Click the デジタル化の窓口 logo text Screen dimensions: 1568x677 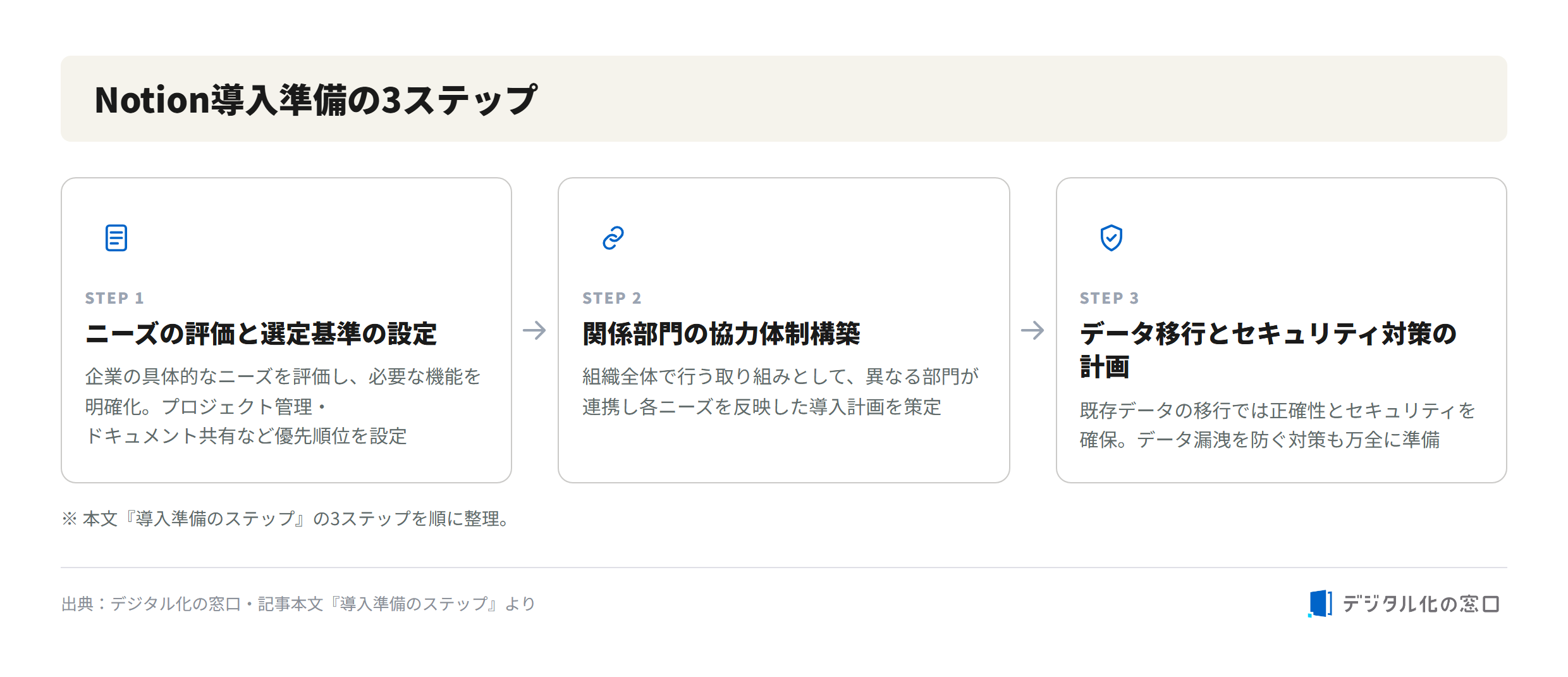(x=1421, y=604)
